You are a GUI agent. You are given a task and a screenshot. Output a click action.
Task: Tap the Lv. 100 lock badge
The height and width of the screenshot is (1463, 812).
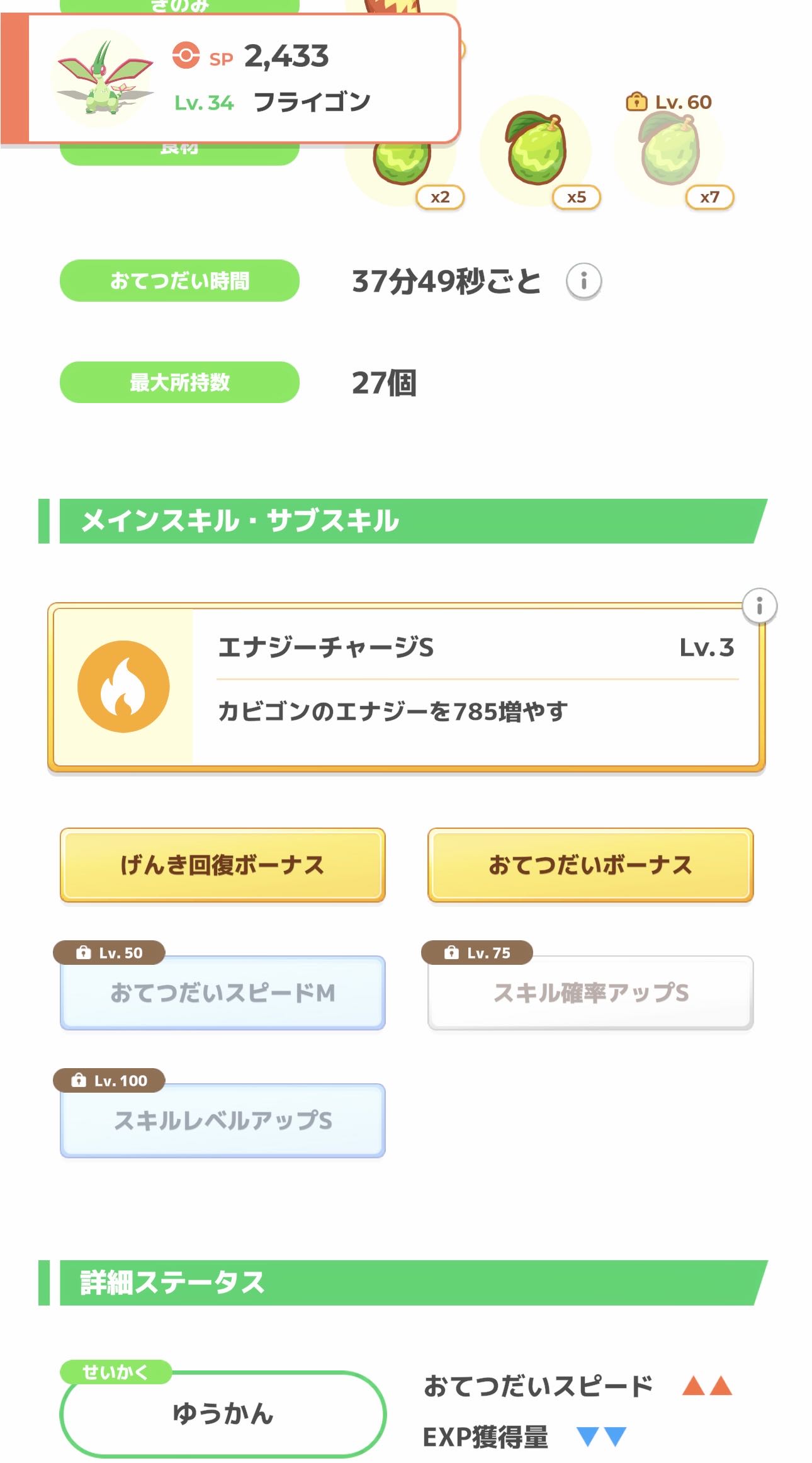109,1081
